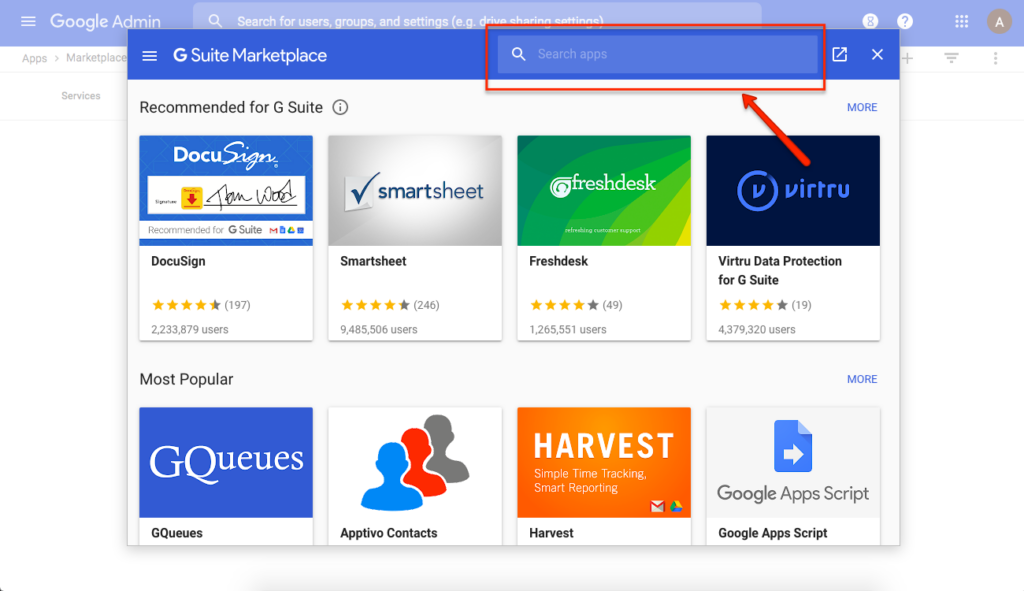Viewport: 1024px width, 591px height.
Task: Open the Smartsheet app thumbnail
Action: pyautogui.click(x=415, y=191)
